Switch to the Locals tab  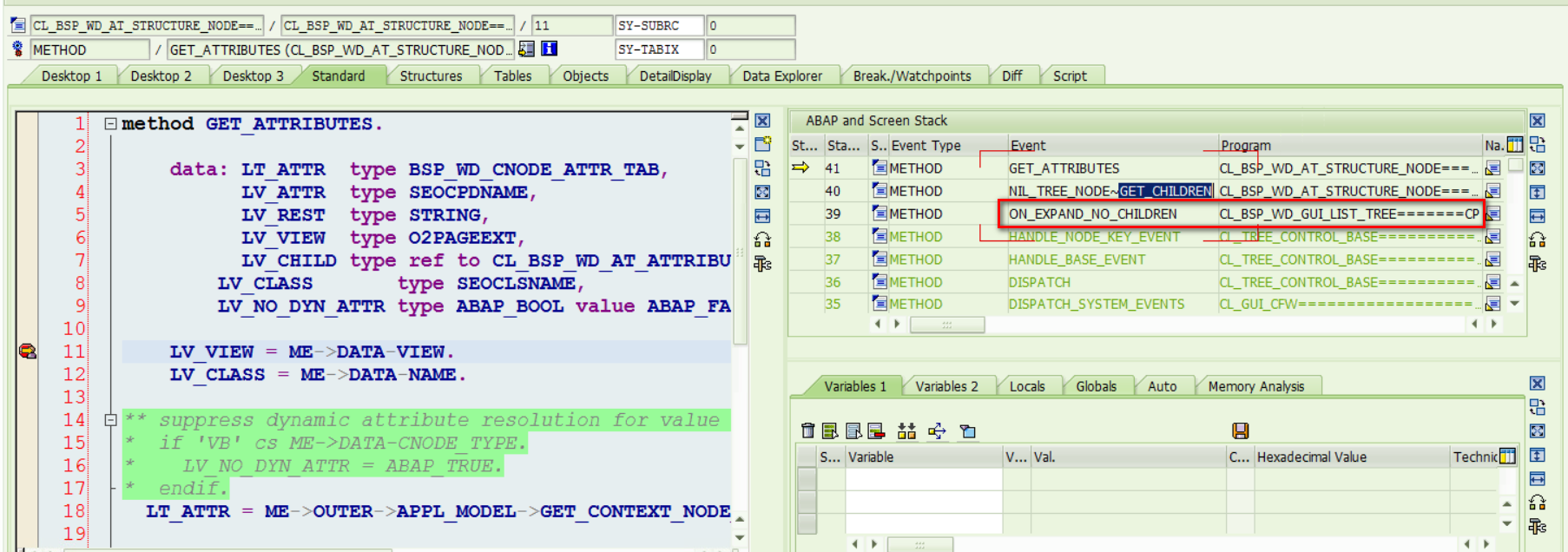coord(1027,386)
